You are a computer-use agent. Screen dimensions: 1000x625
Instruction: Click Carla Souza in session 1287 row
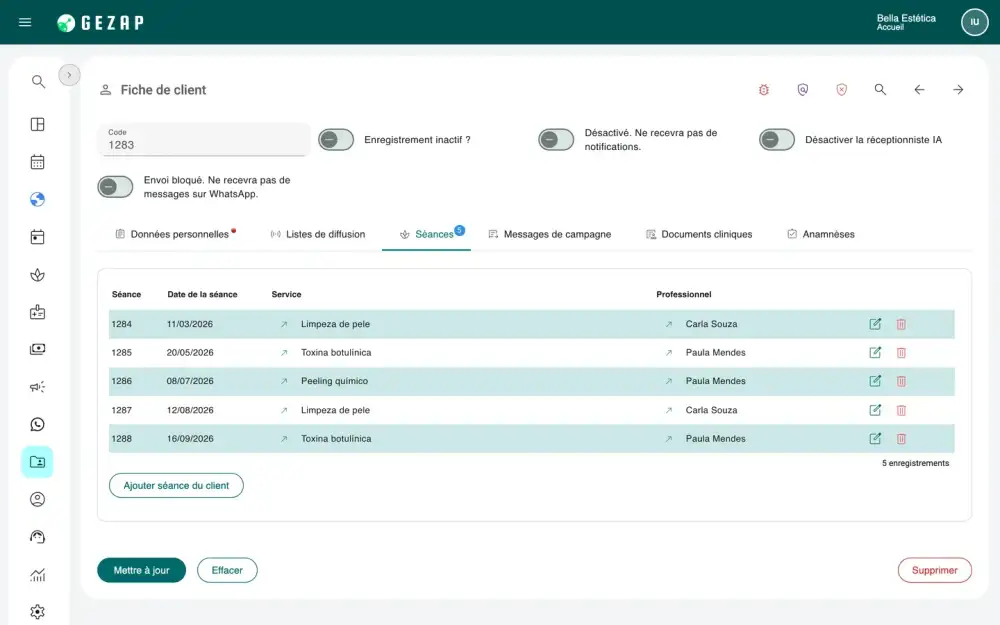point(711,410)
